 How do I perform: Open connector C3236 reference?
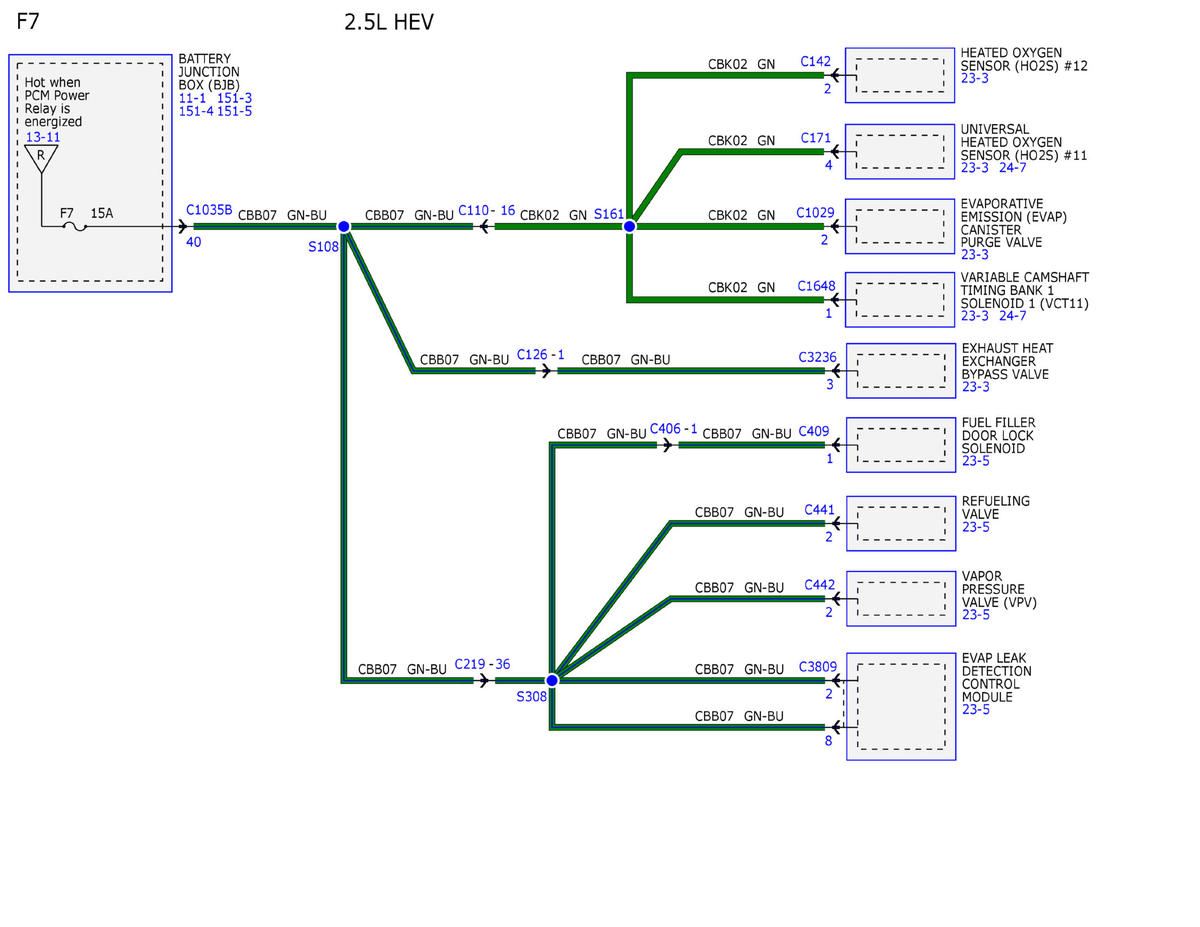817,356
